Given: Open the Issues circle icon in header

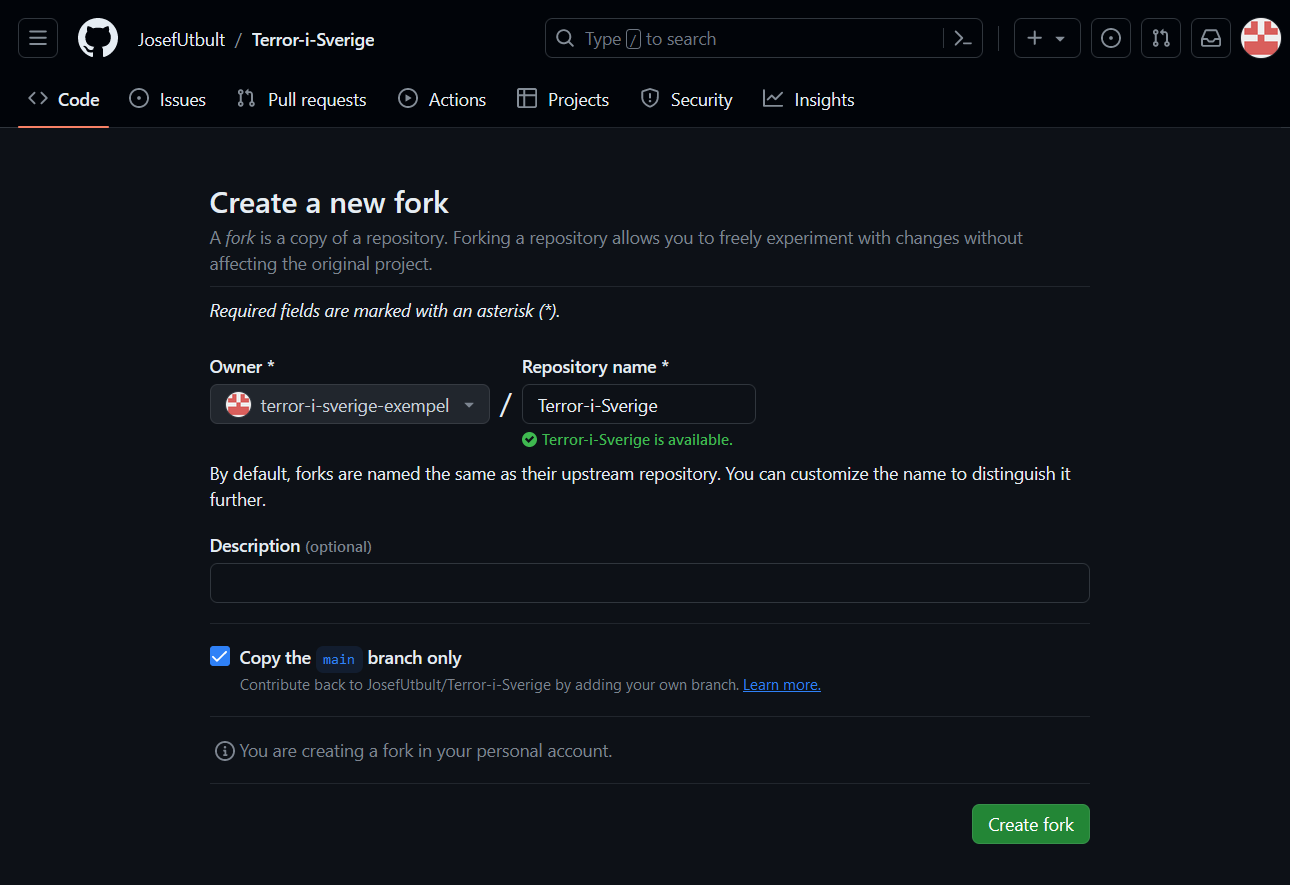Looking at the screenshot, I should tap(1111, 38).
